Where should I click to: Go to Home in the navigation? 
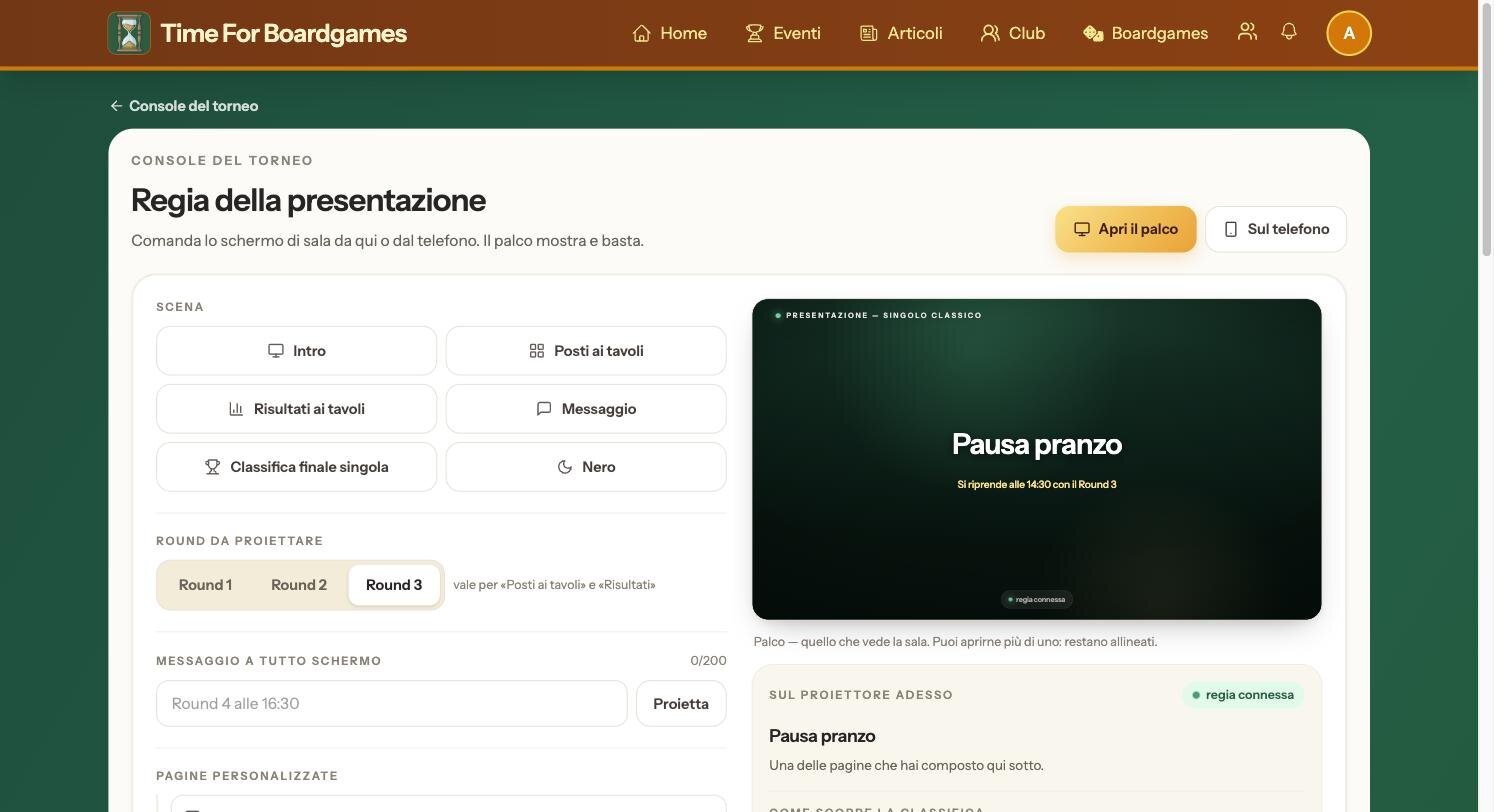(x=669, y=33)
